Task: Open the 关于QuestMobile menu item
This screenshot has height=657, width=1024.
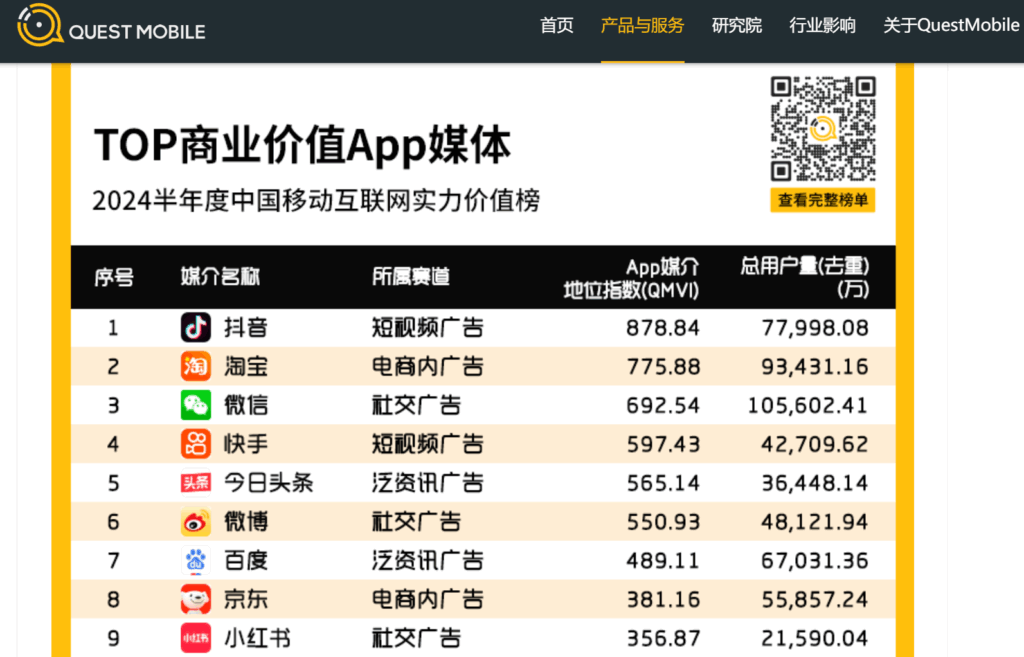Action: [951, 26]
